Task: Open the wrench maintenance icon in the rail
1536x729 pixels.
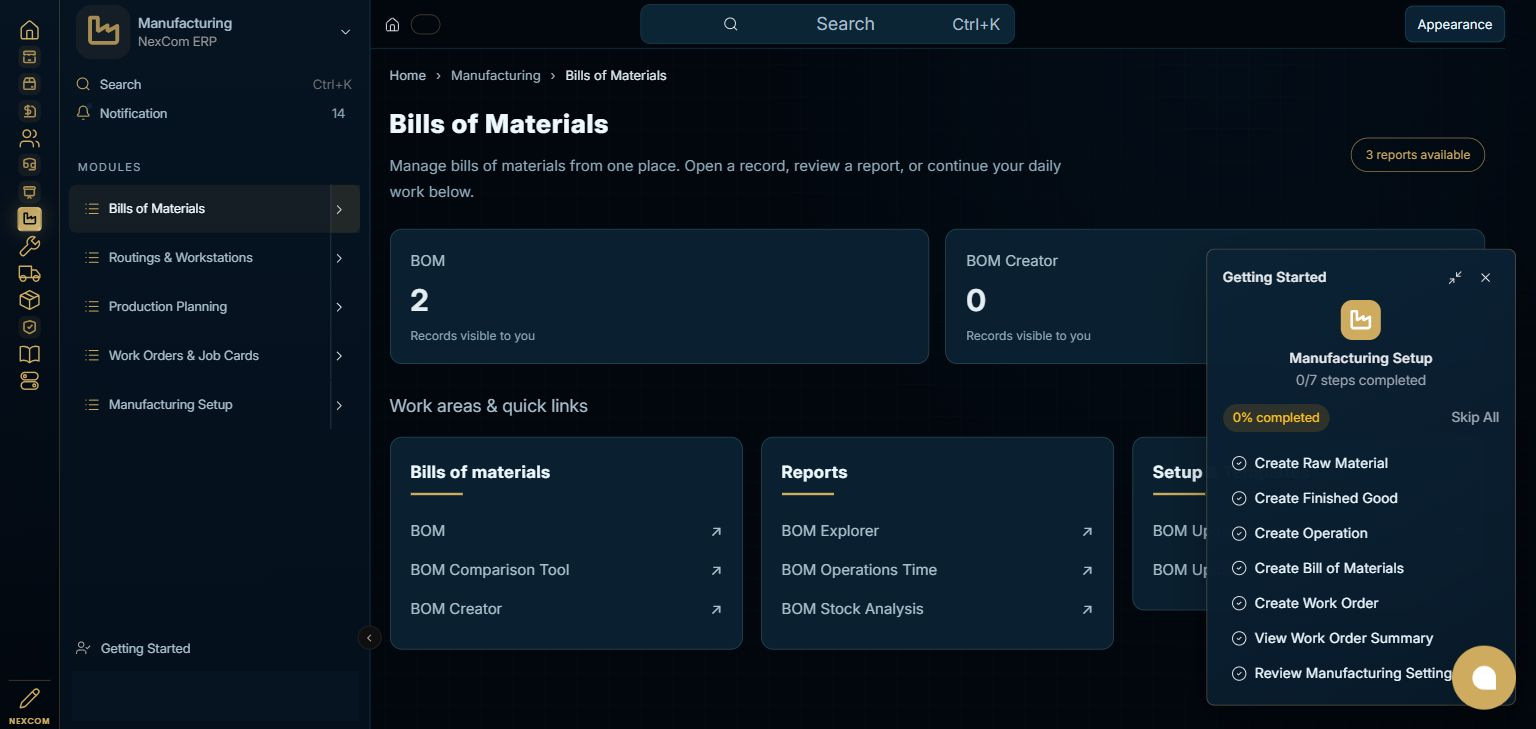Action: (30, 246)
